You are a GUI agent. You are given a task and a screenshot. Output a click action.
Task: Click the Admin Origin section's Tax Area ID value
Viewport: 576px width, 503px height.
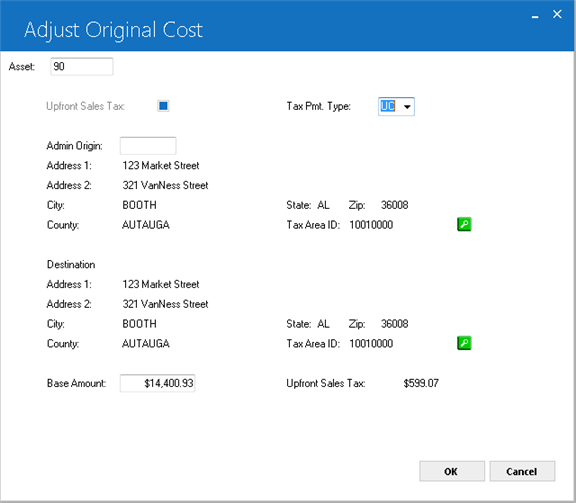[371, 224]
